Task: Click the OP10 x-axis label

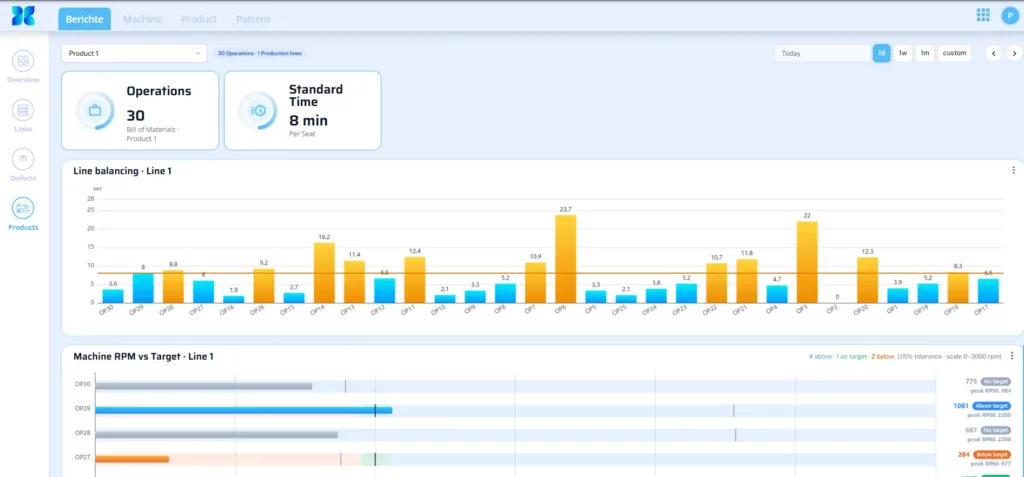Action: pos(440,311)
